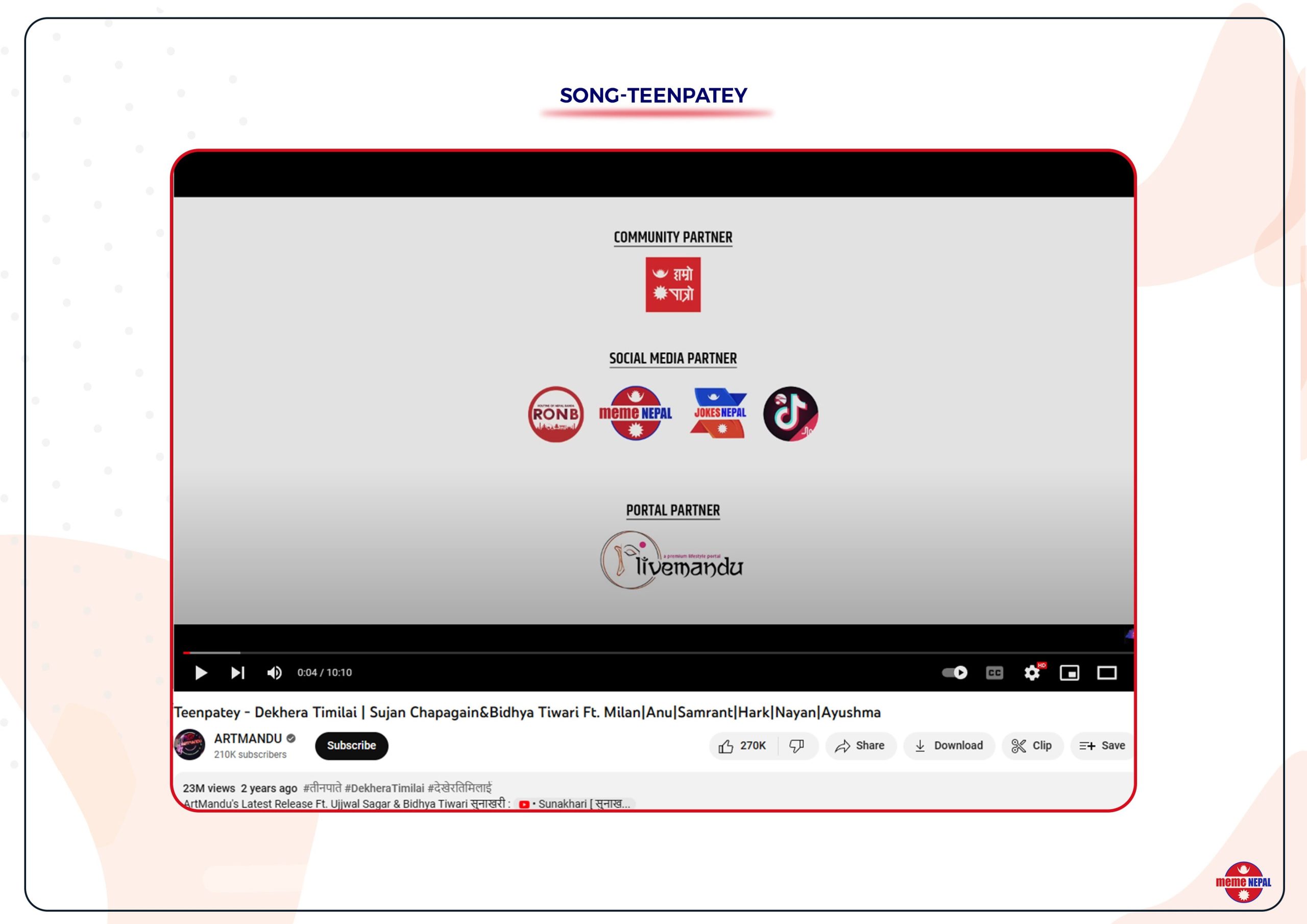Like the video with thumbs up
The width and height of the screenshot is (1307, 924).
click(742, 746)
